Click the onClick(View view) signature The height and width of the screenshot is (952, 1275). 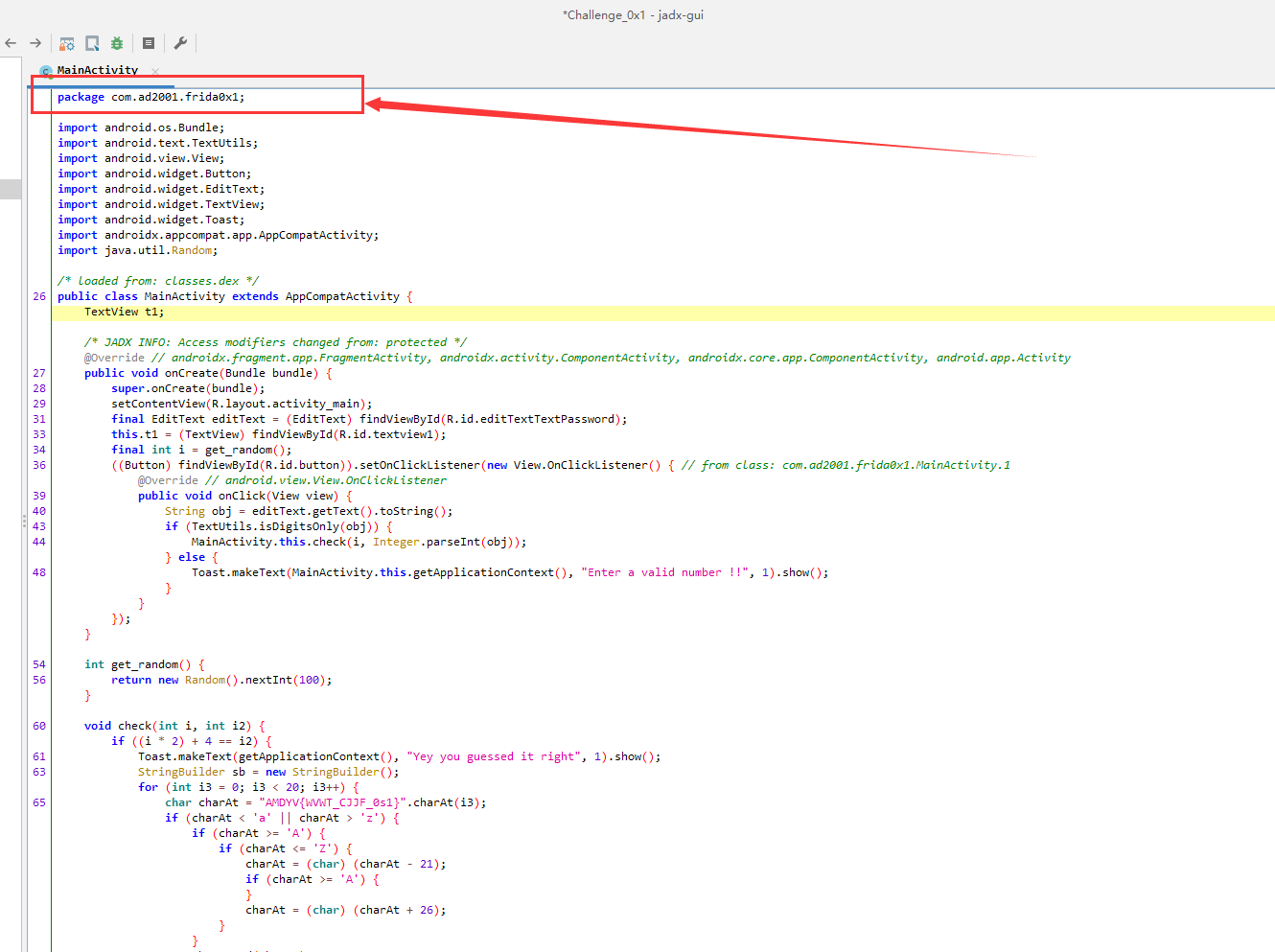point(244,496)
